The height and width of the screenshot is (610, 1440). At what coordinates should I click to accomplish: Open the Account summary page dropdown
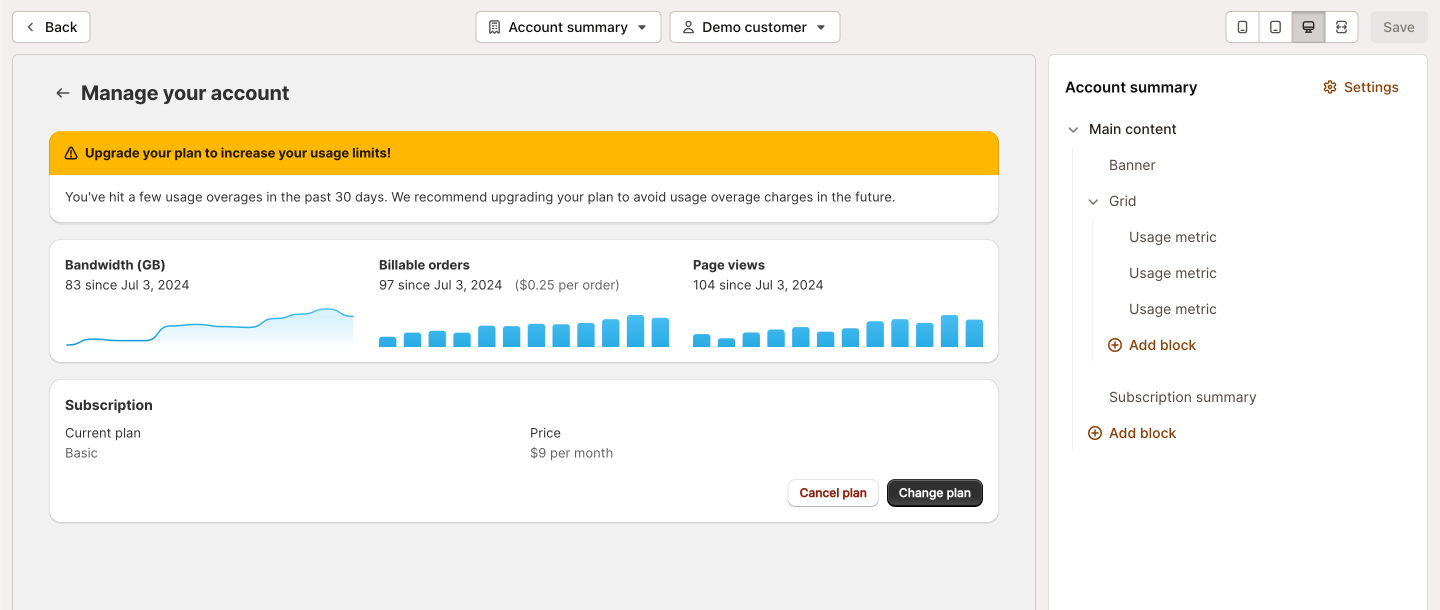568,27
